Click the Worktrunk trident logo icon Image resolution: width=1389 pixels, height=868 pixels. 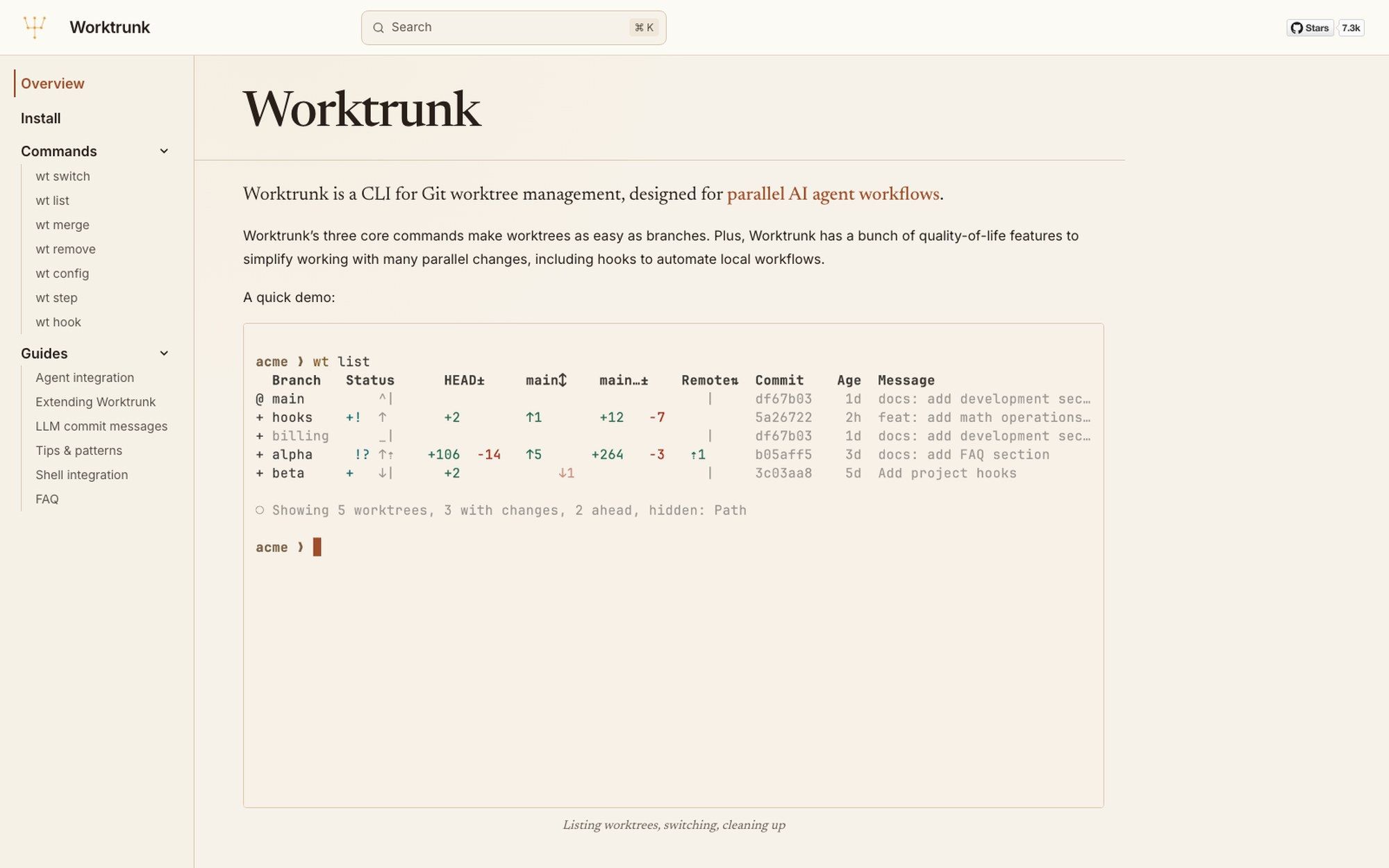35,27
